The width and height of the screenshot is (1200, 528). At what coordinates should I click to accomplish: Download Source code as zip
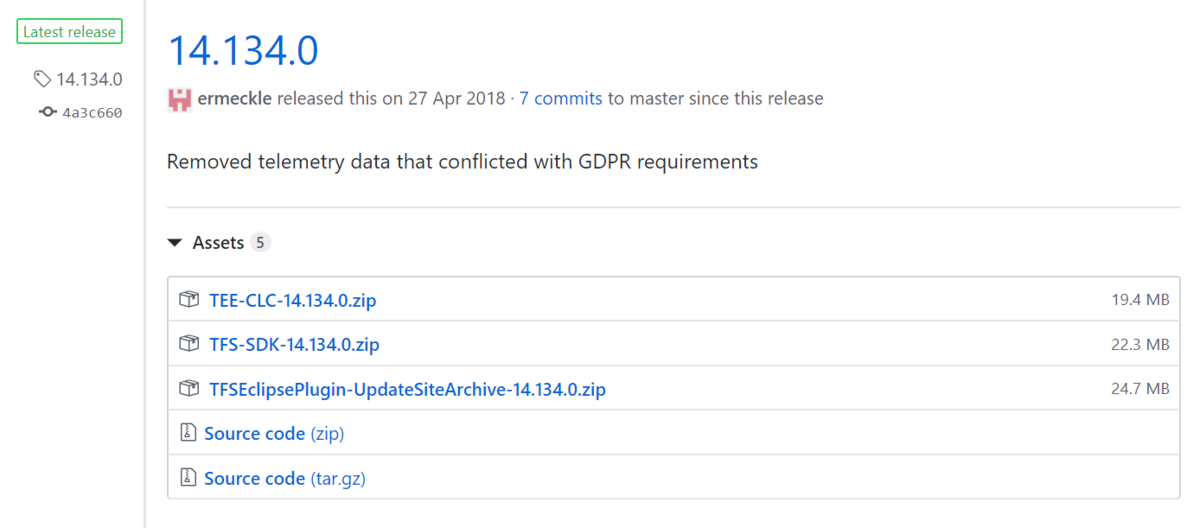click(274, 433)
